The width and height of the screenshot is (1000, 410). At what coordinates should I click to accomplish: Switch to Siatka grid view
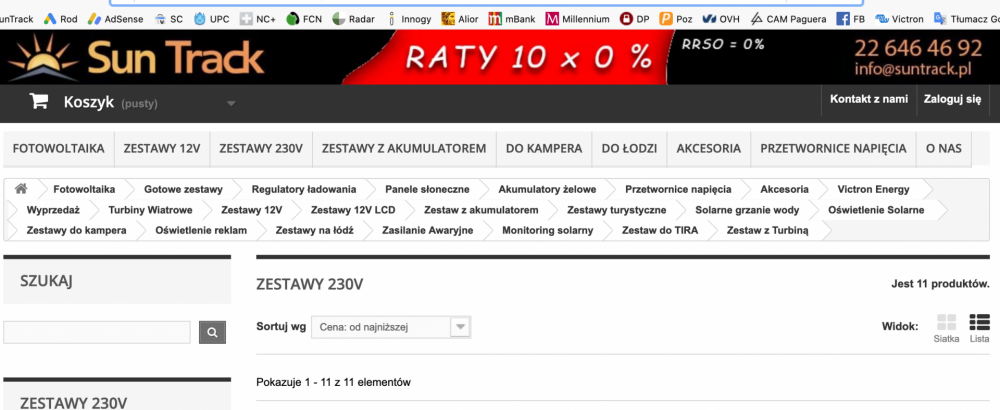(x=946, y=328)
